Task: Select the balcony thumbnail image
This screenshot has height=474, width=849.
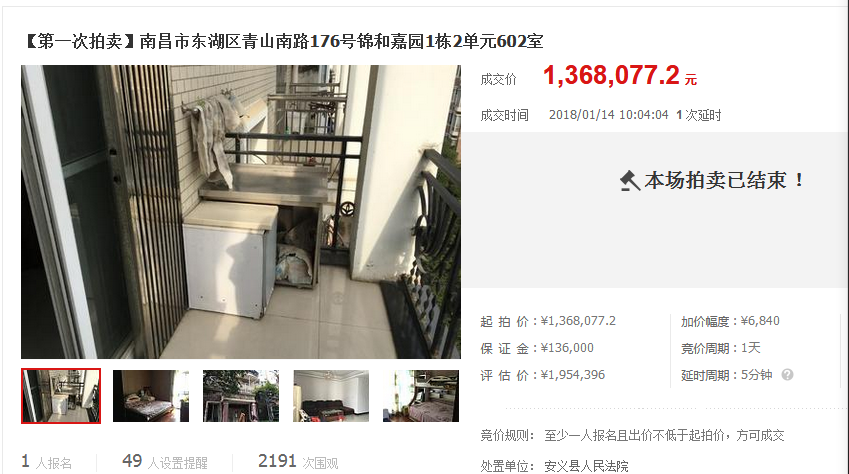Action: (x=61, y=396)
